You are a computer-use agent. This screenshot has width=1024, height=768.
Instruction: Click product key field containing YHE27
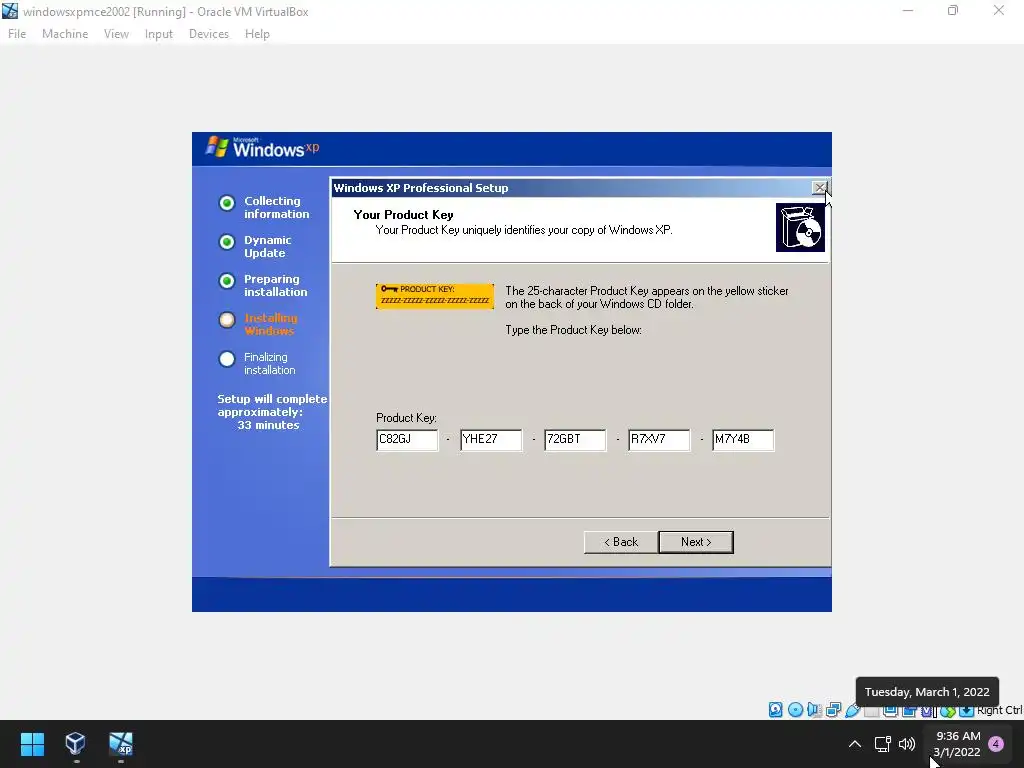491,440
